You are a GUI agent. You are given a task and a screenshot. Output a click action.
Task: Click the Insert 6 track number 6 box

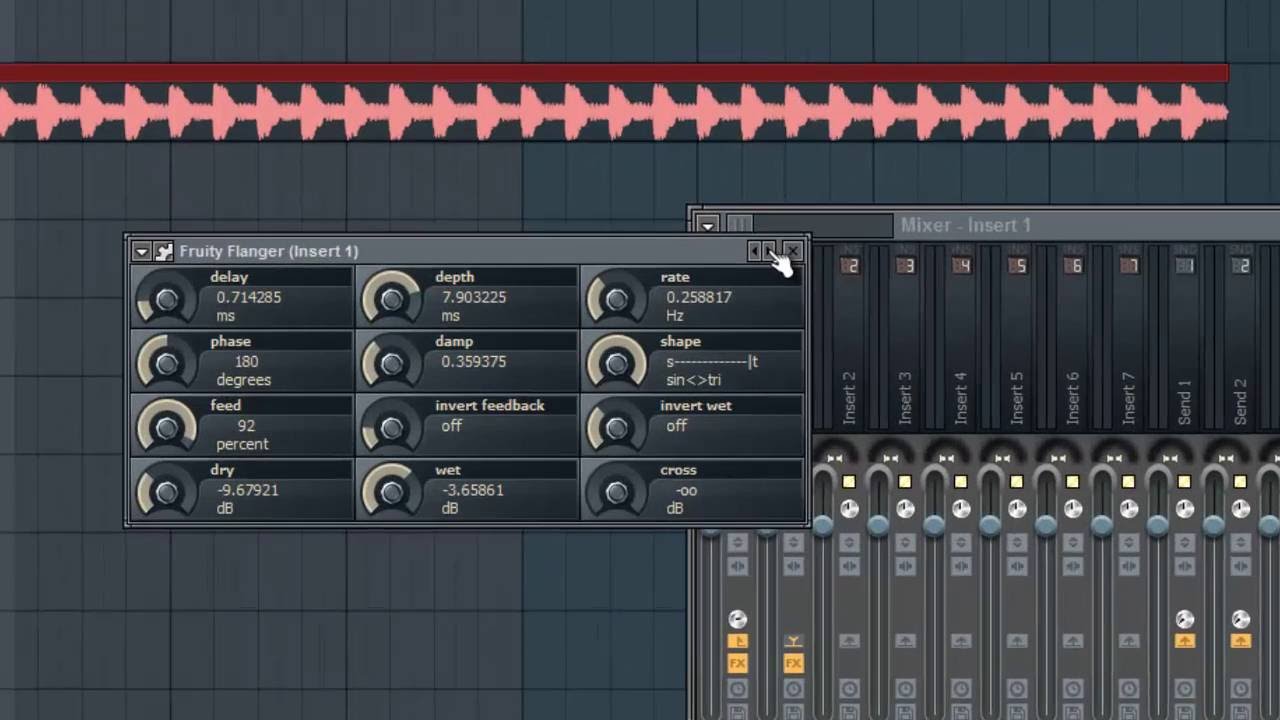pyautogui.click(x=1073, y=266)
